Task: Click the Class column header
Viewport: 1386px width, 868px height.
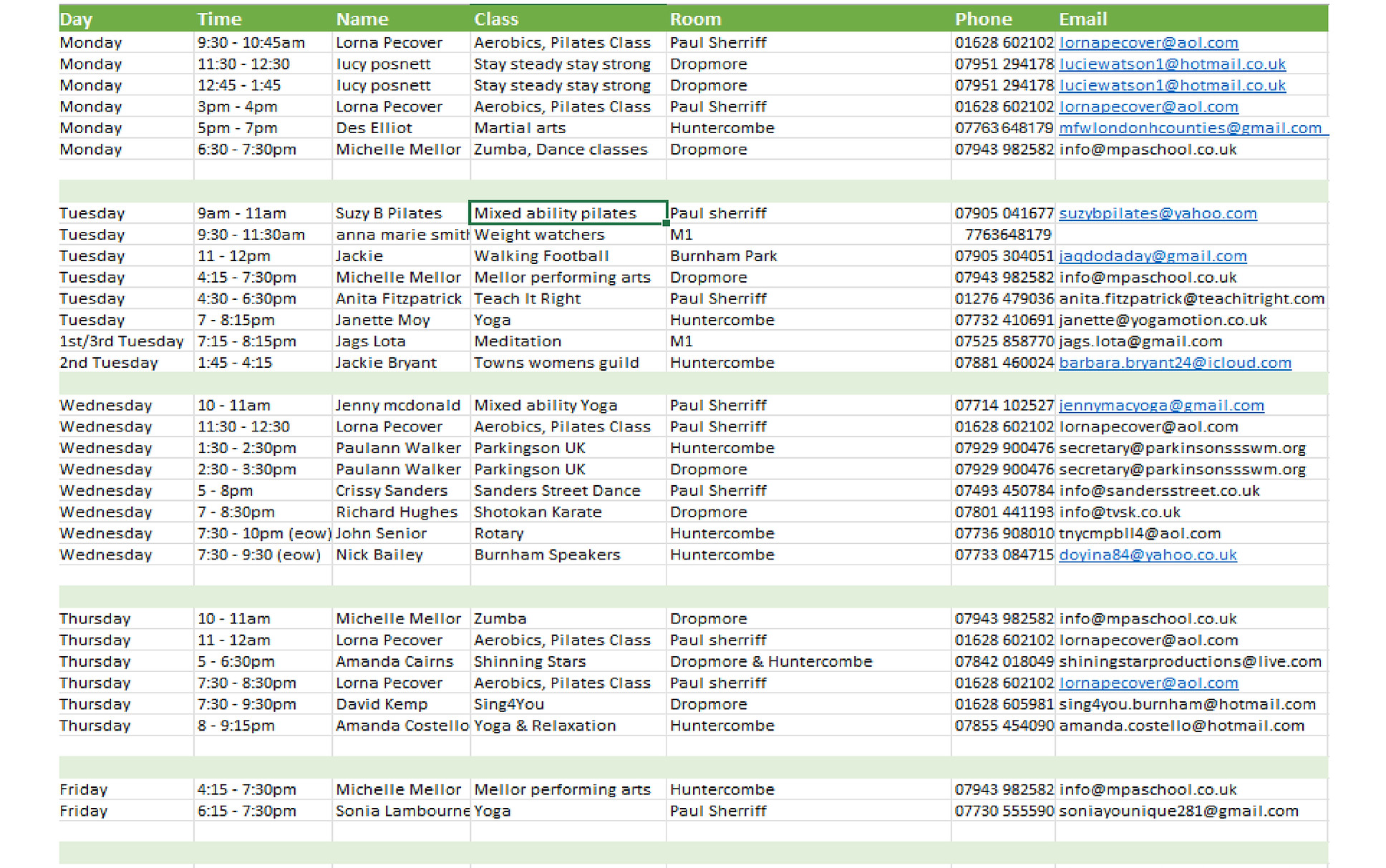Action: click(x=568, y=19)
